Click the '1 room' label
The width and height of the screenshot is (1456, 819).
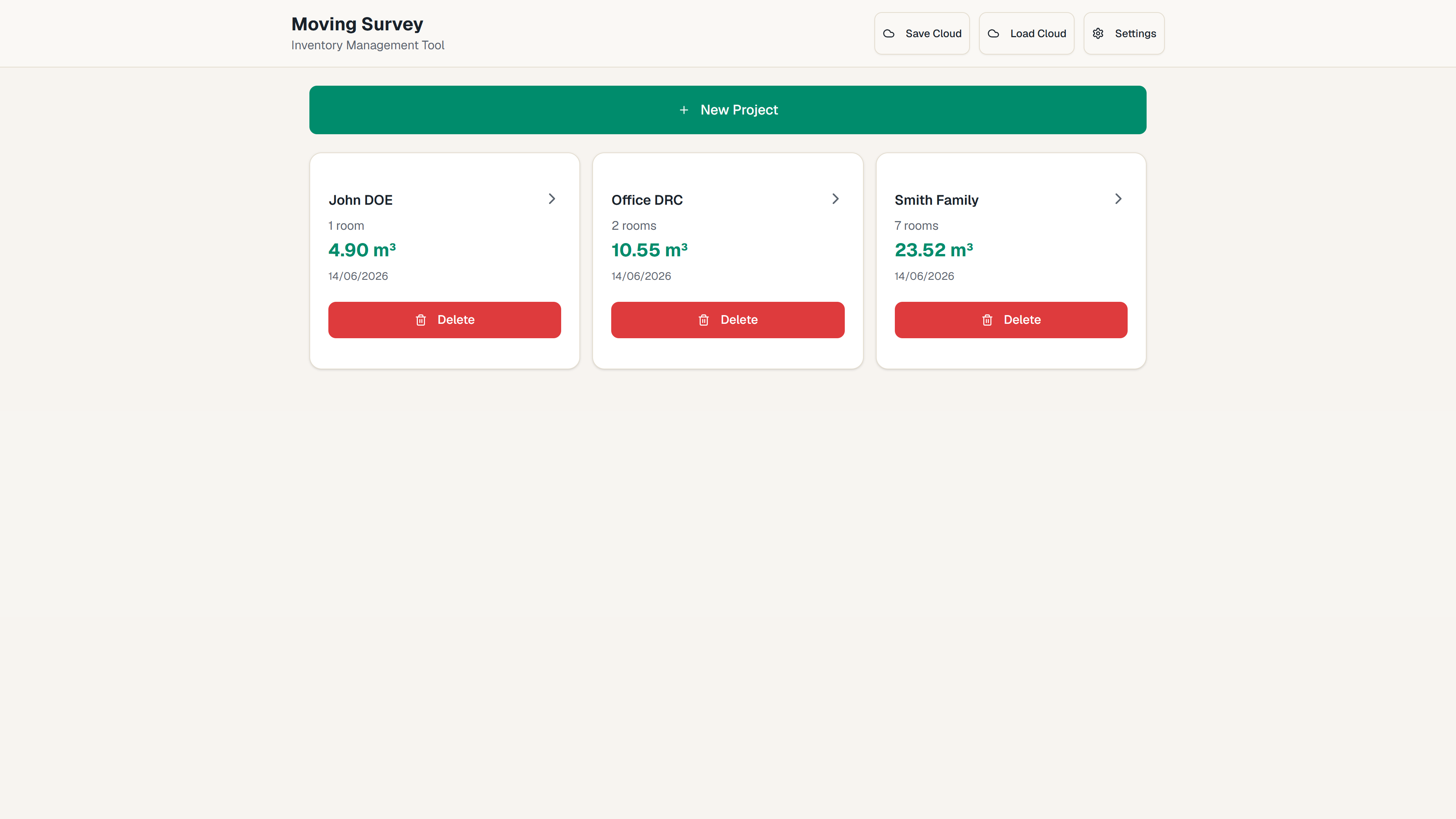[347, 226]
